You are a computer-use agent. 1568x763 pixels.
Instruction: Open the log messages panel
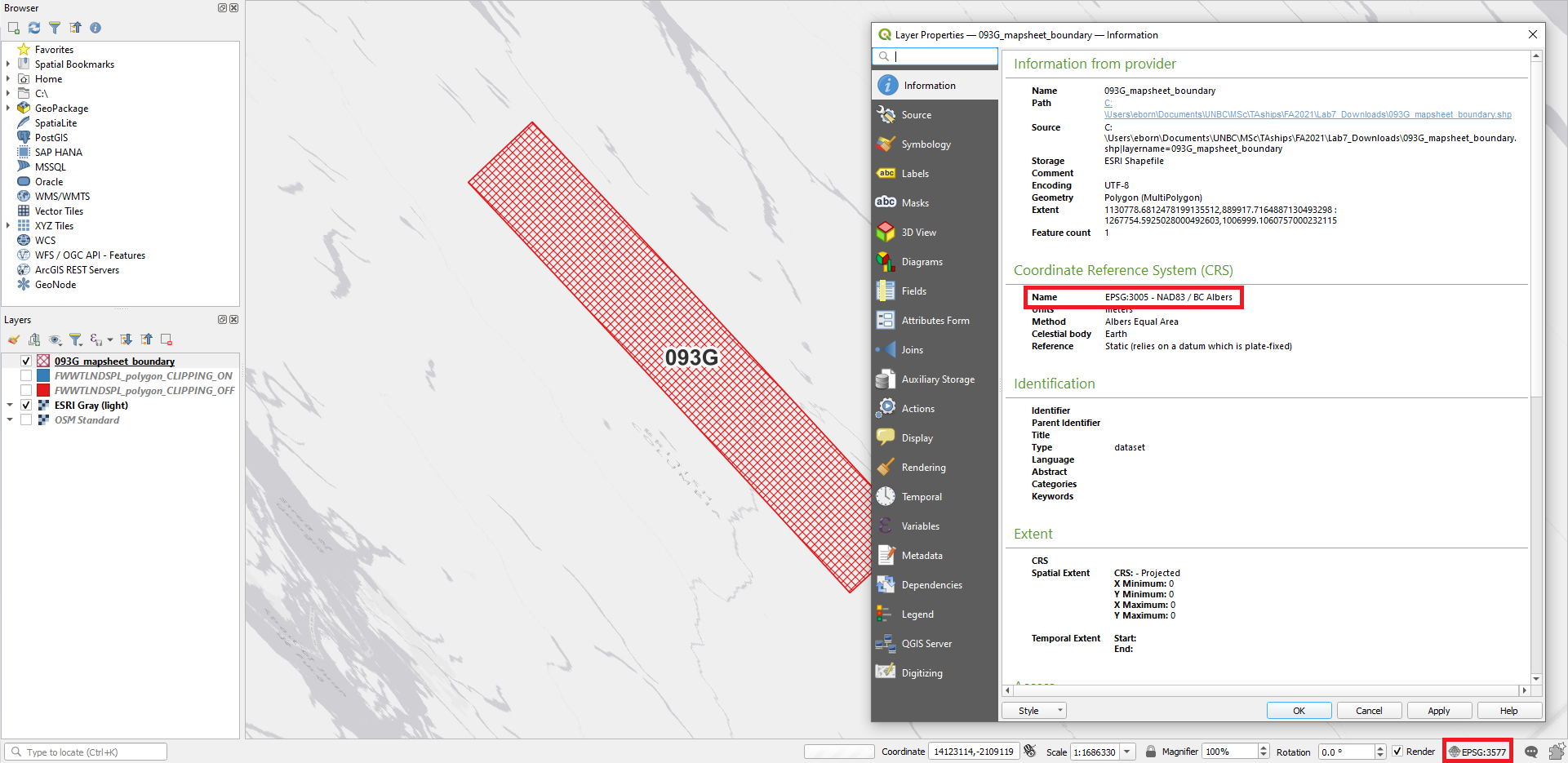pos(1531,752)
